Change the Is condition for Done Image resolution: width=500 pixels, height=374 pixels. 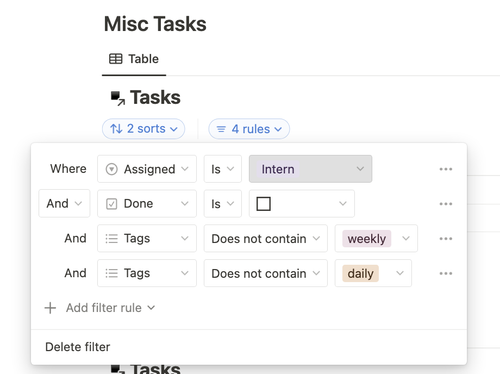pyautogui.click(x=223, y=204)
